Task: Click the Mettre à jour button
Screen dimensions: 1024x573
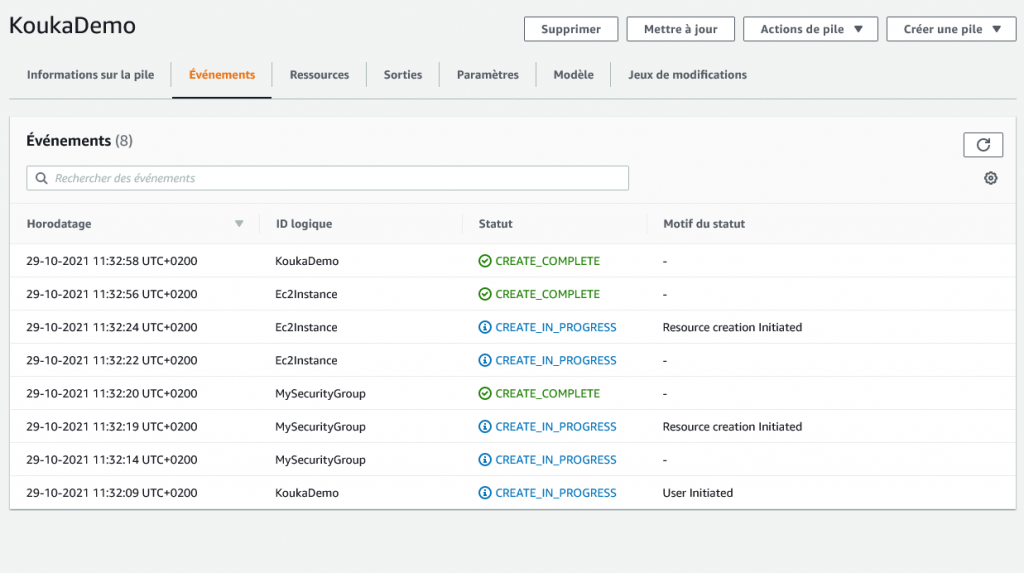Action: (x=680, y=29)
